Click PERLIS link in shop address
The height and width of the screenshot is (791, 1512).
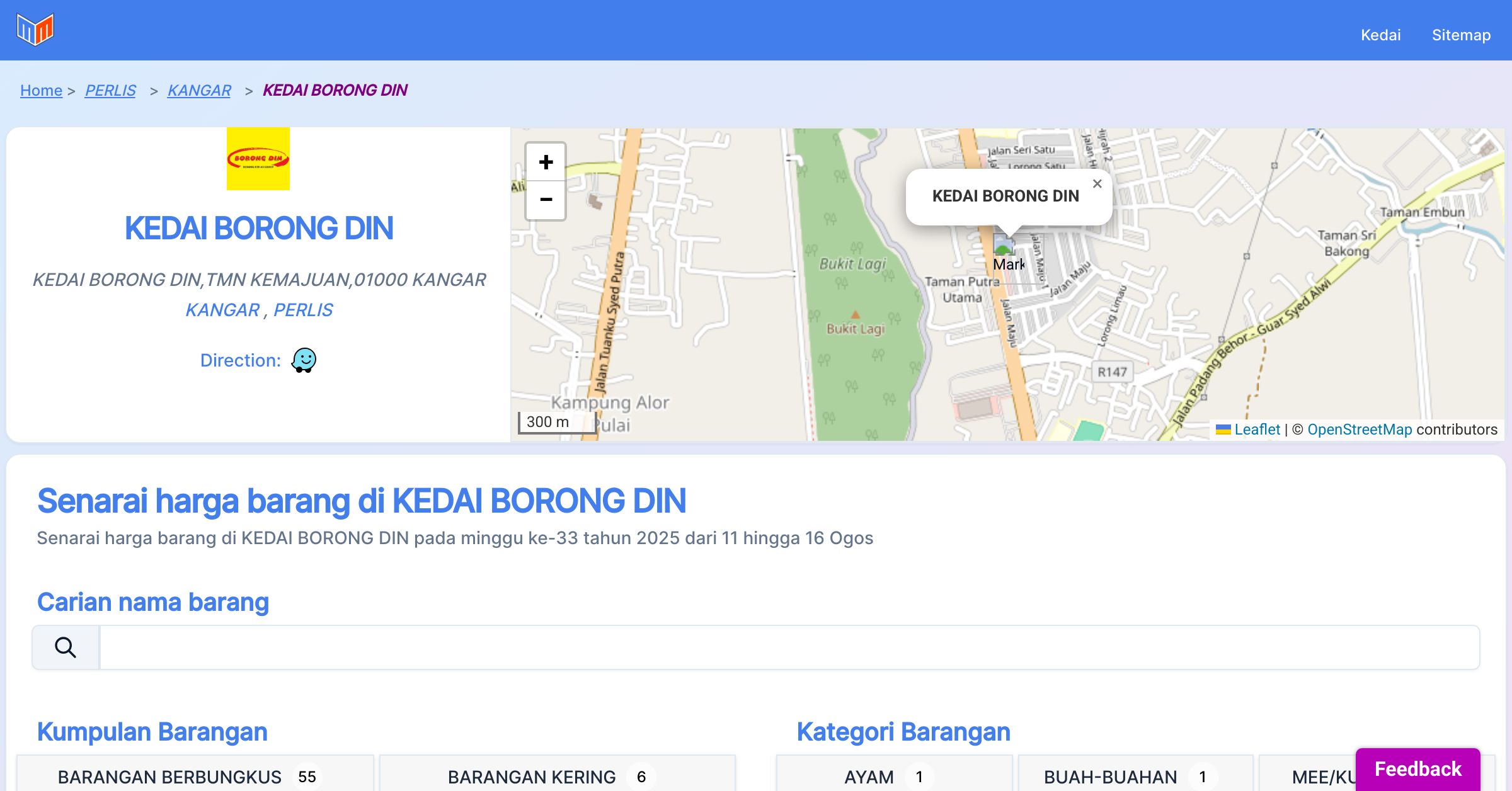(x=303, y=310)
